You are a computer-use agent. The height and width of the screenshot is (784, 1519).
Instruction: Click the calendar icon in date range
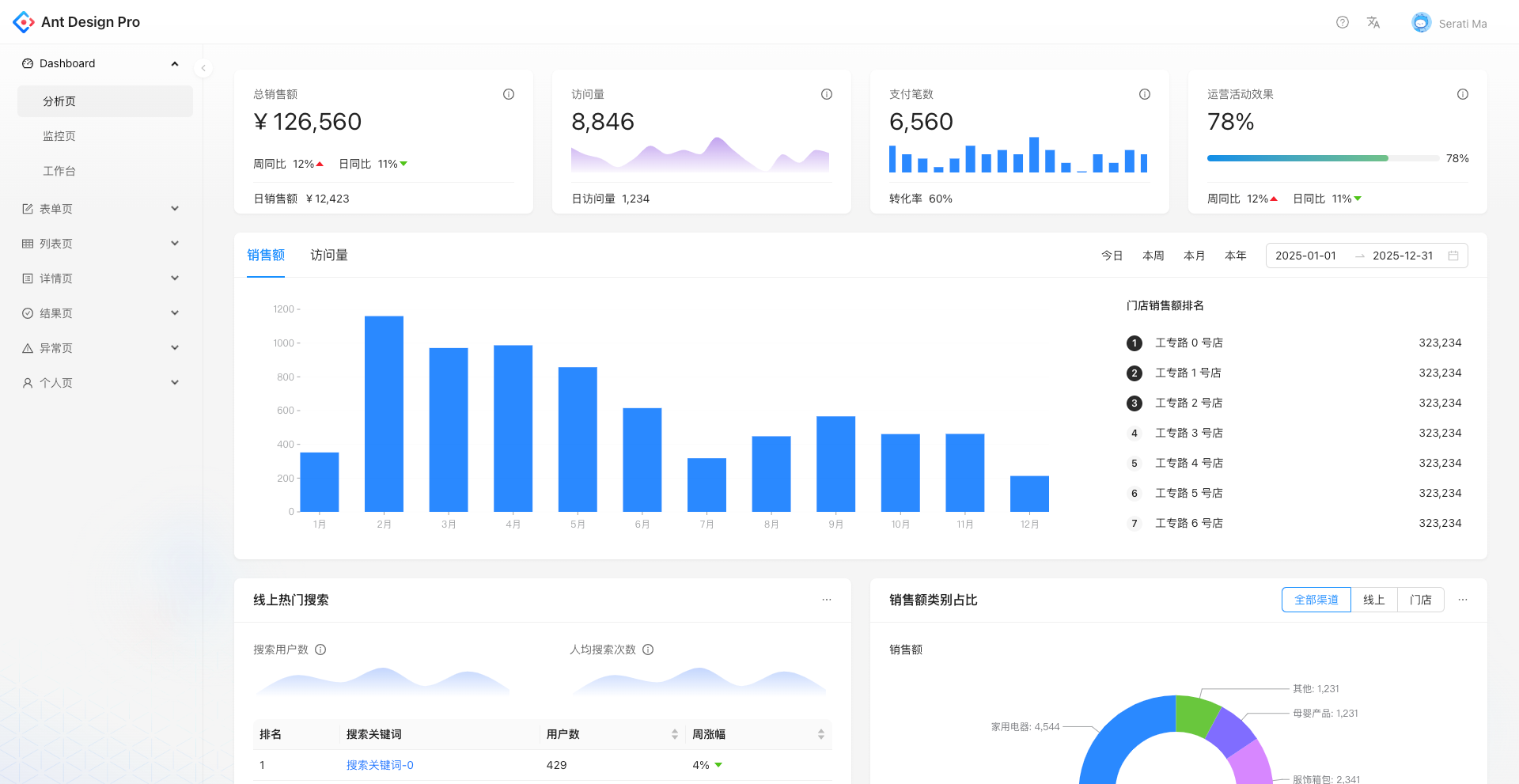coord(1453,256)
